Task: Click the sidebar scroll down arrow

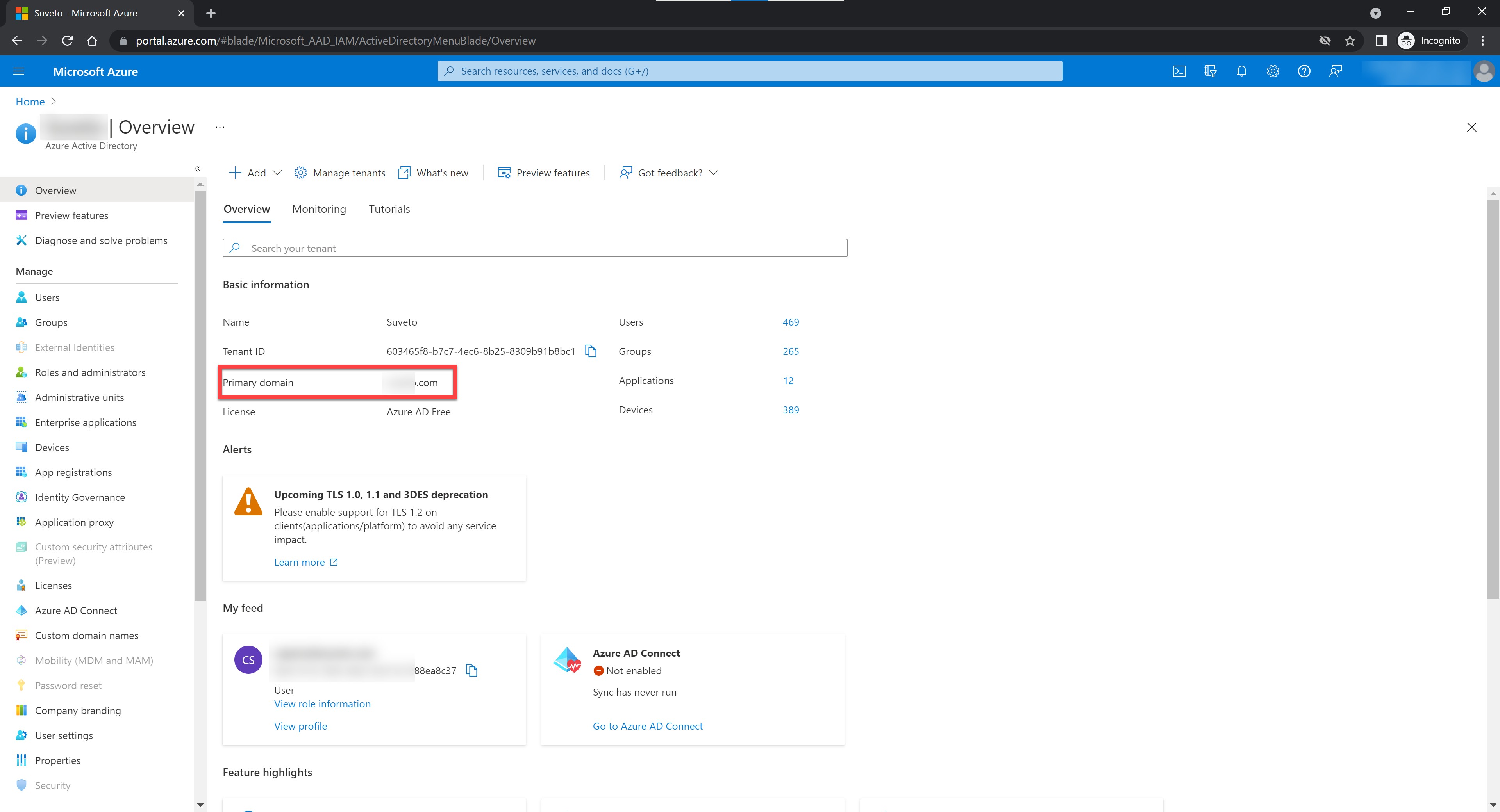Action: 200,805
